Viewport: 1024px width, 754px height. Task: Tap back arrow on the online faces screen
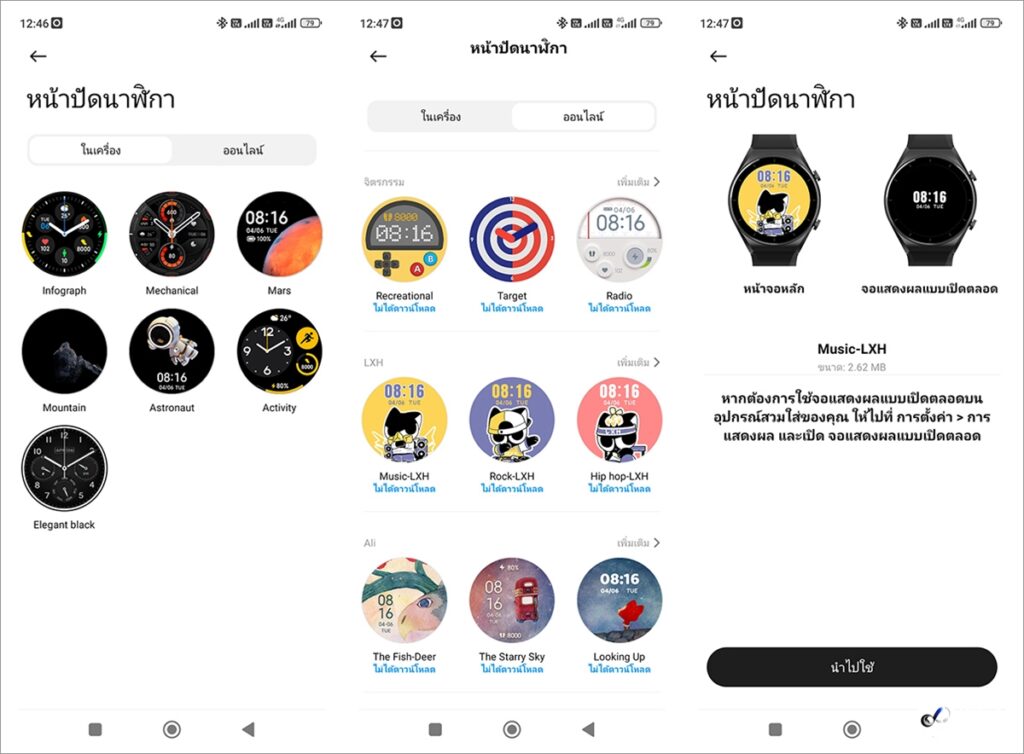click(x=378, y=56)
